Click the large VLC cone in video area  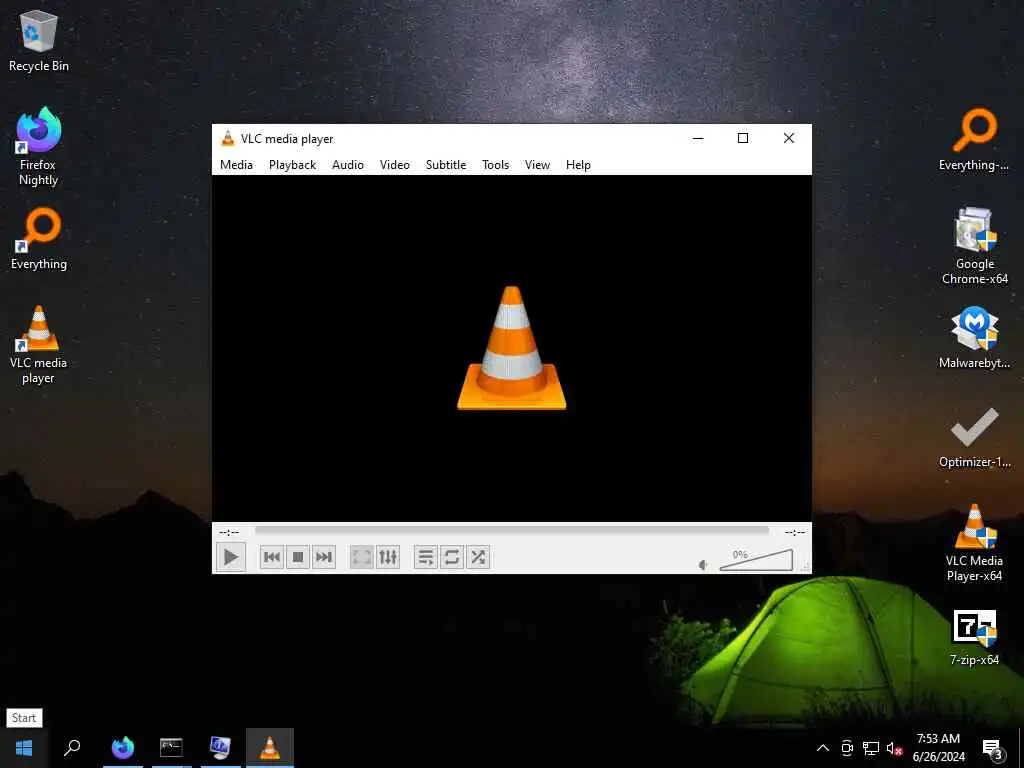512,348
